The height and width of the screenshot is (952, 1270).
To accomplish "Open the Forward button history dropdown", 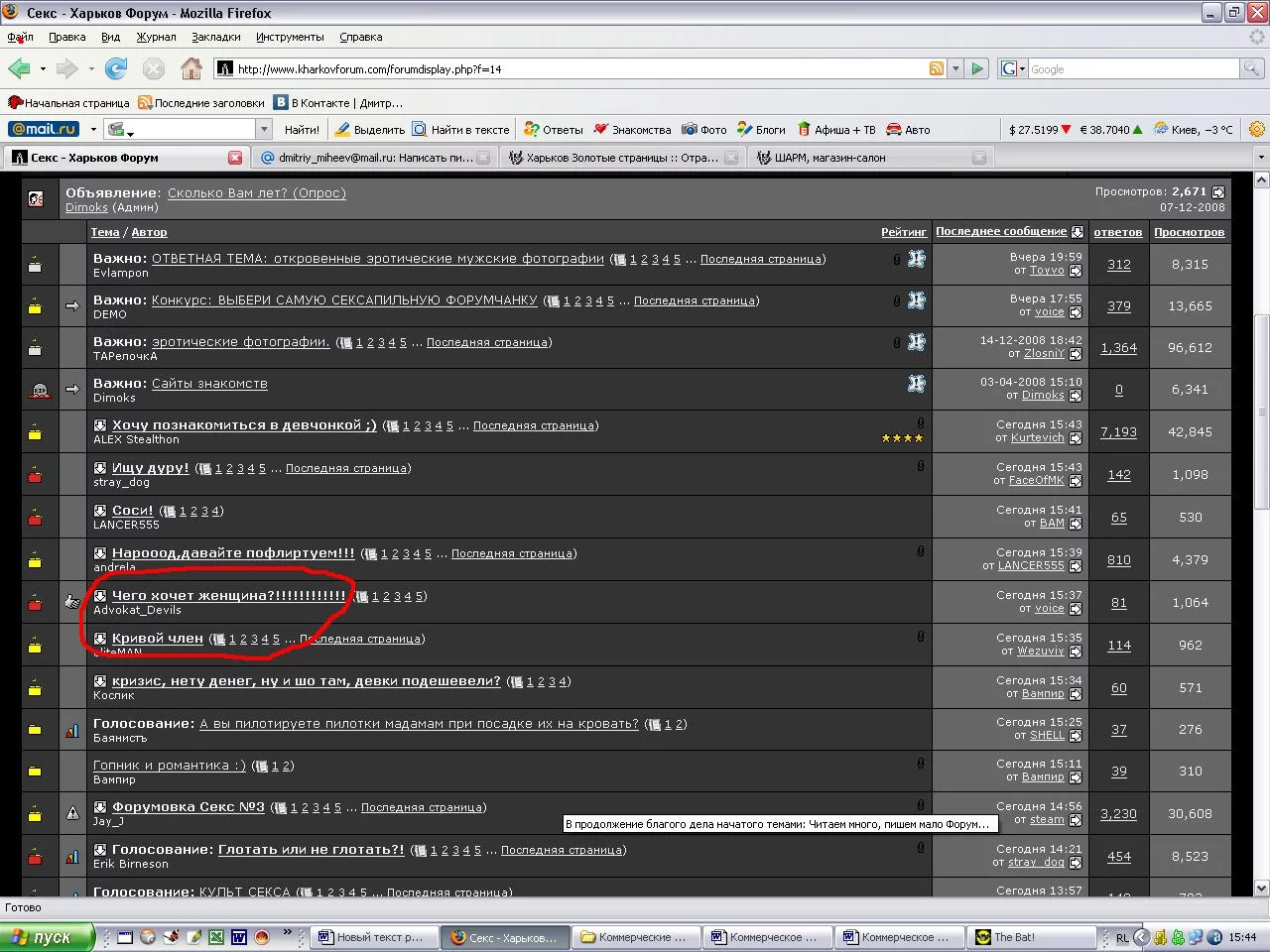I will tap(91, 69).
